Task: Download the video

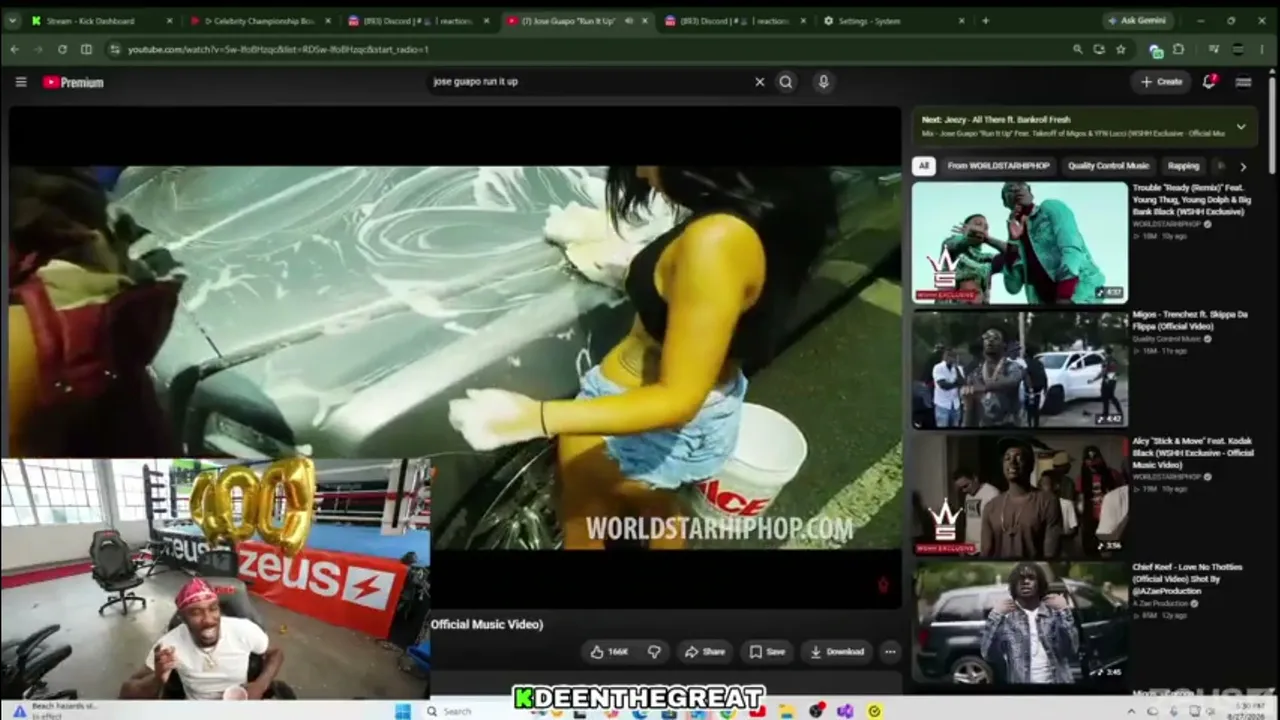Action: (x=837, y=652)
